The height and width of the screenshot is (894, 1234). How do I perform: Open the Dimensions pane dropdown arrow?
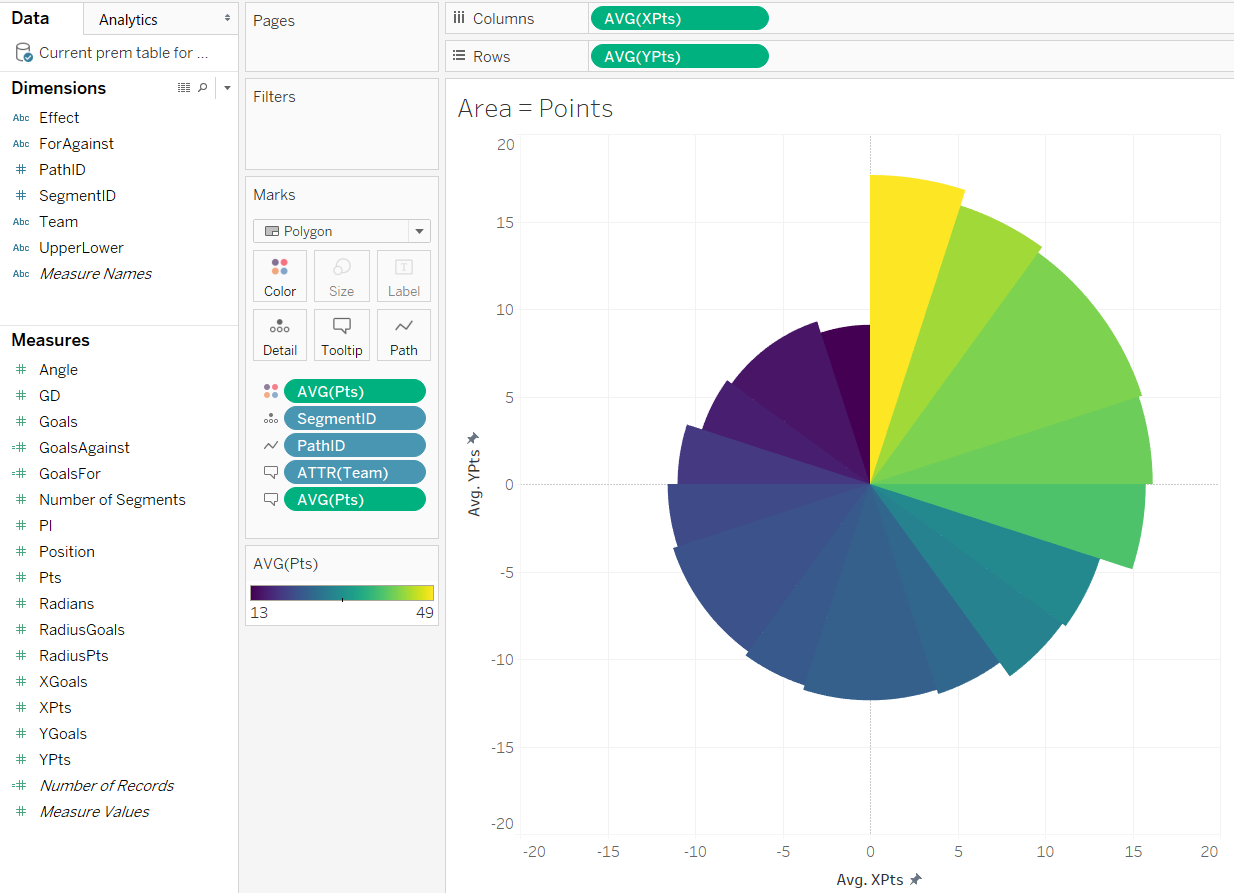[x=227, y=88]
